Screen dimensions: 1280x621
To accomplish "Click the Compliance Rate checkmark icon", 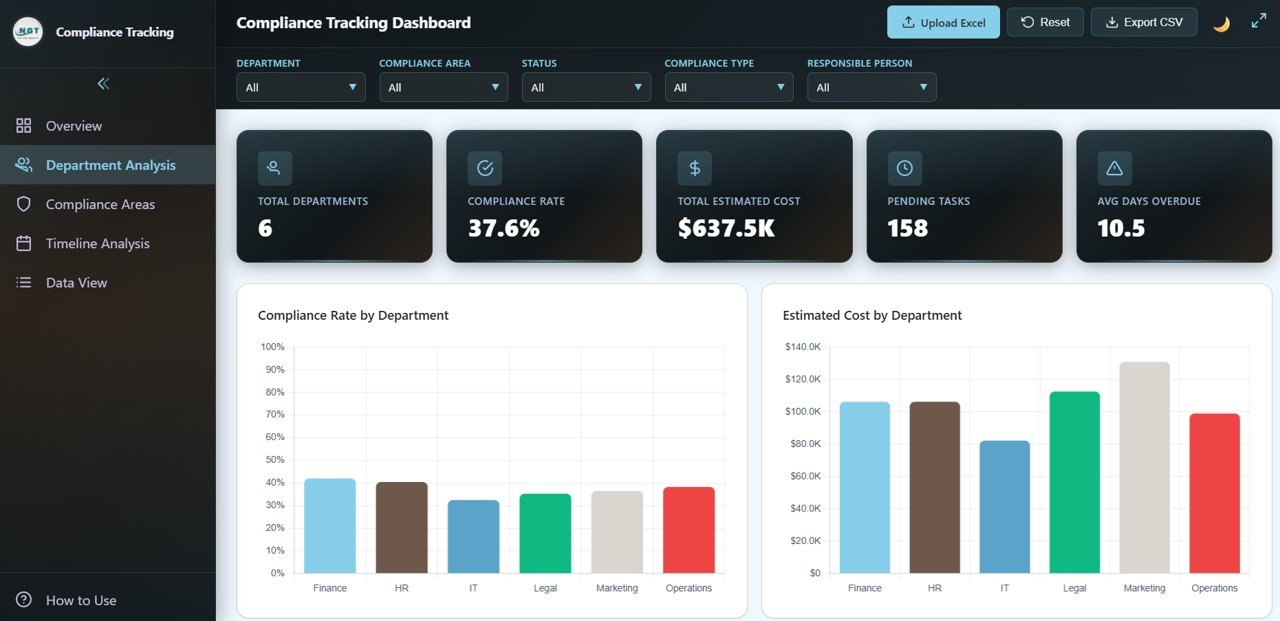I will pyautogui.click(x=485, y=168).
